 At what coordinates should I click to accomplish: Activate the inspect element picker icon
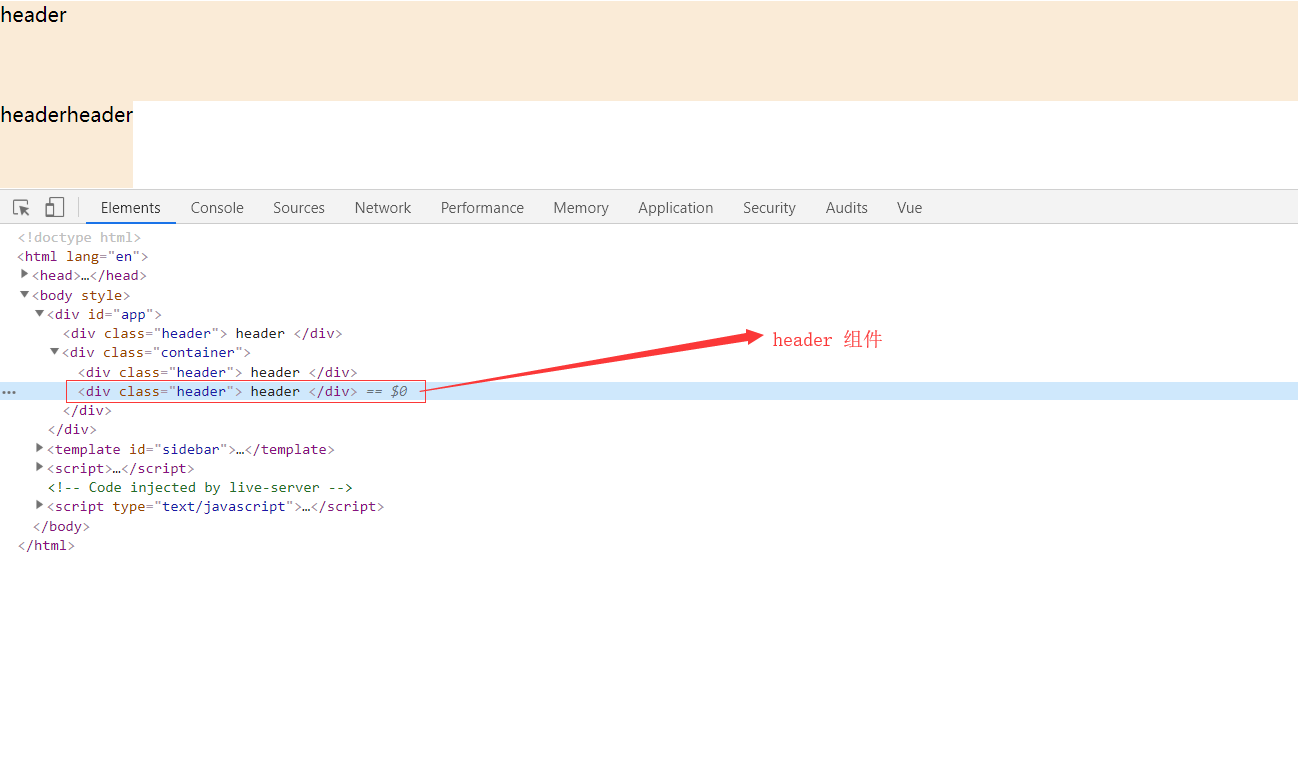click(21, 207)
